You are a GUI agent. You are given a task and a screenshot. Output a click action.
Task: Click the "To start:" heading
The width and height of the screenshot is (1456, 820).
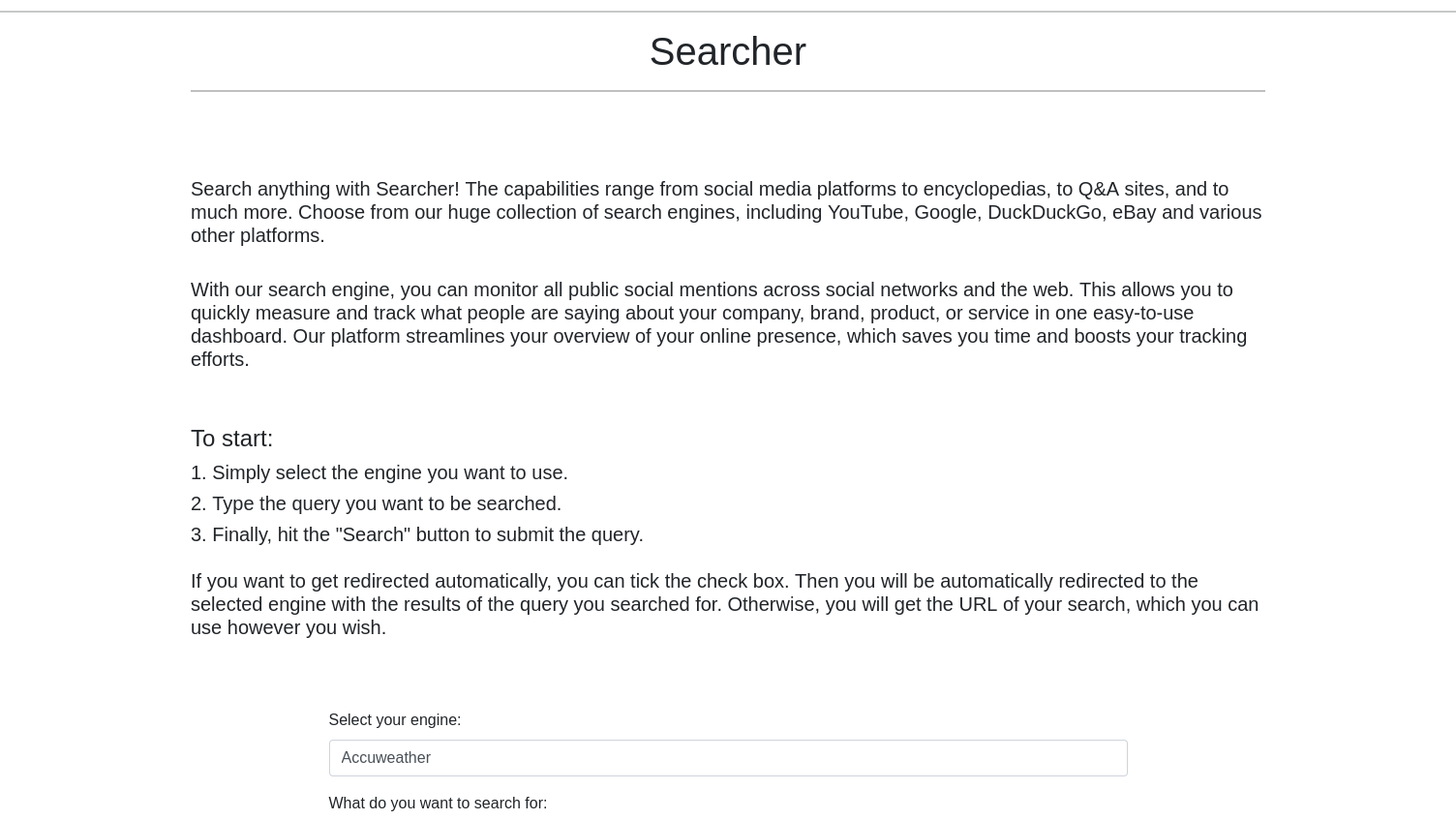pyautogui.click(x=231, y=439)
